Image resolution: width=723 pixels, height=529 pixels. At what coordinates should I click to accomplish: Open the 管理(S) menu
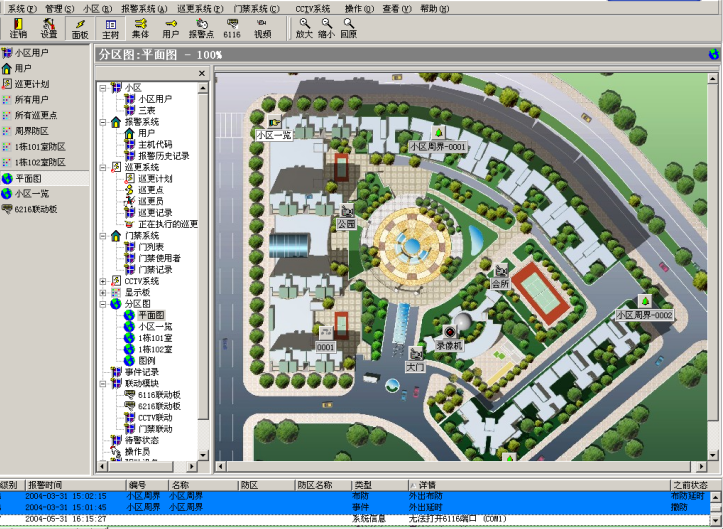coord(59,8)
